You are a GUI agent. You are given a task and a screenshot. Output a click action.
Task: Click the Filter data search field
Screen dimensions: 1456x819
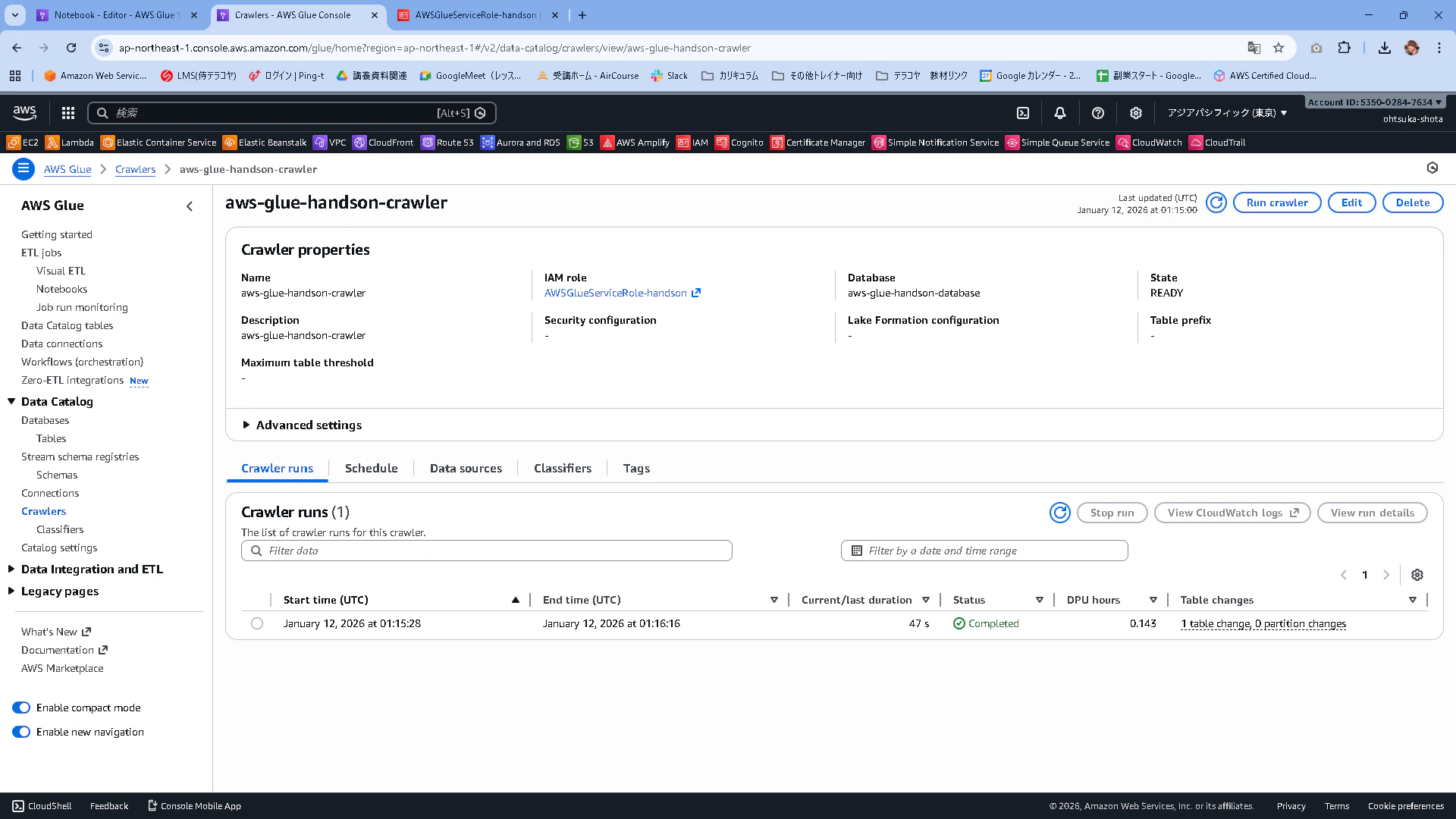(493, 551)
